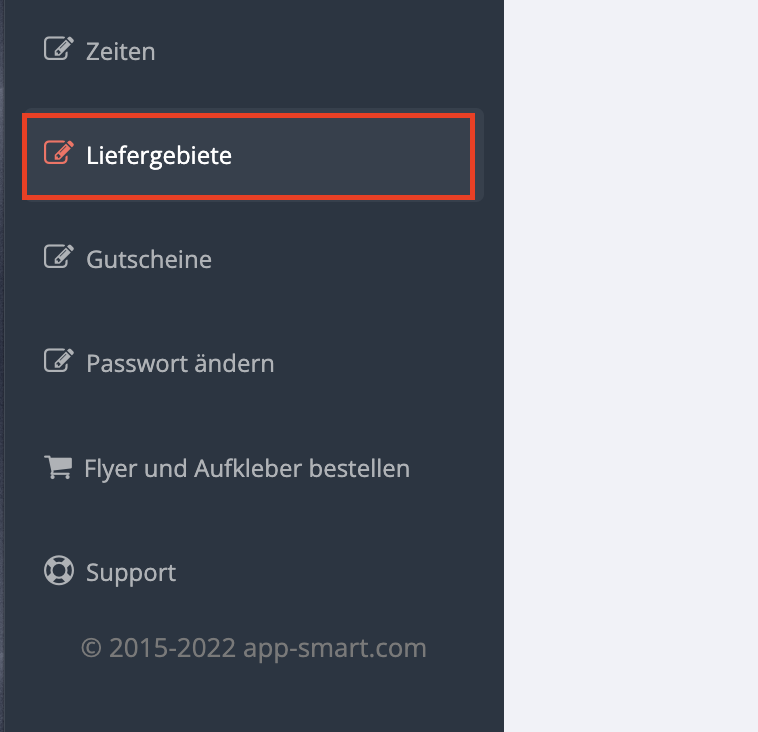Click the dark sidebar area below the copyright
Screen dimensions: 758x732
[254, 701]
